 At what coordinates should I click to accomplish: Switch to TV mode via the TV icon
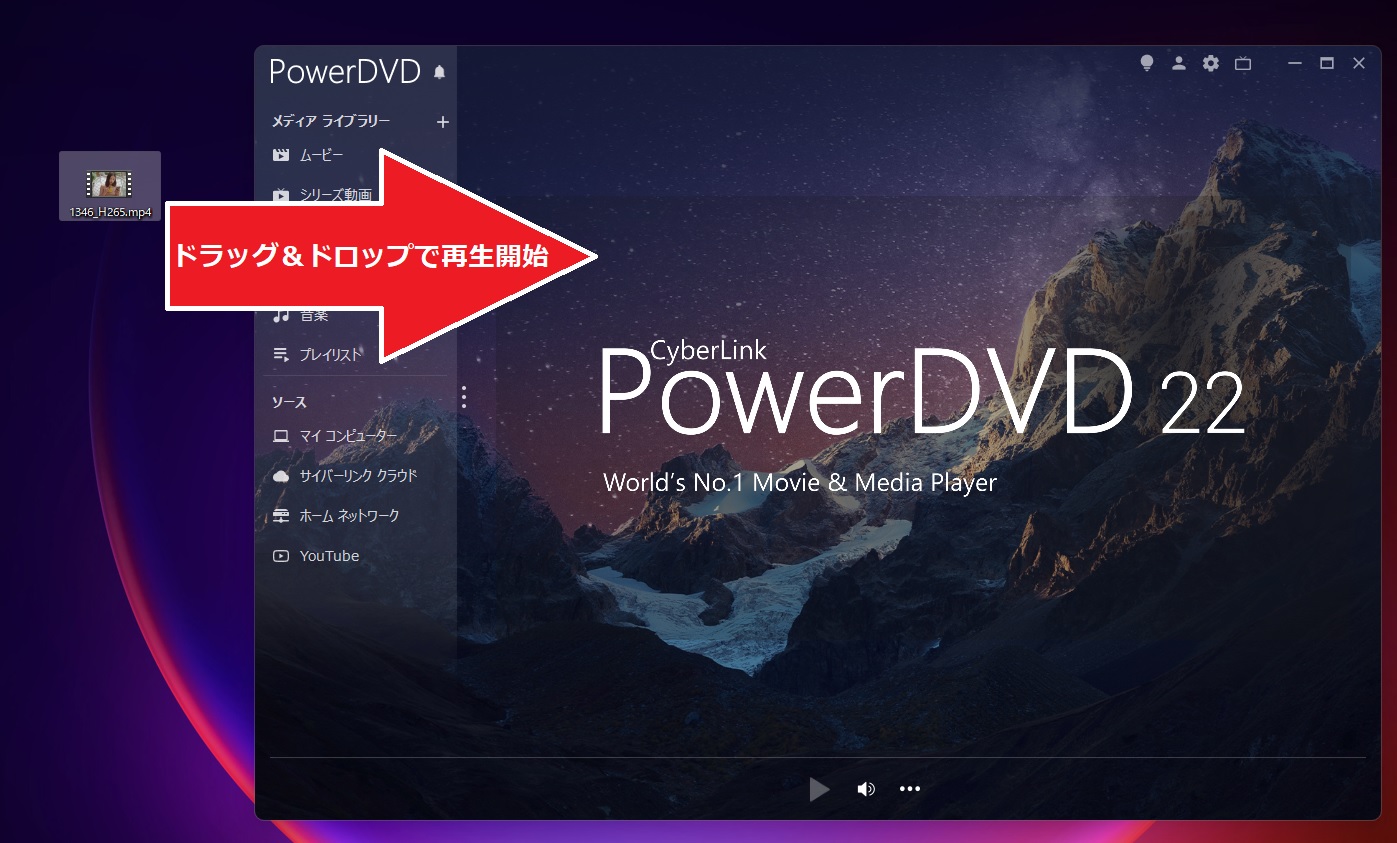point(1243,63)
